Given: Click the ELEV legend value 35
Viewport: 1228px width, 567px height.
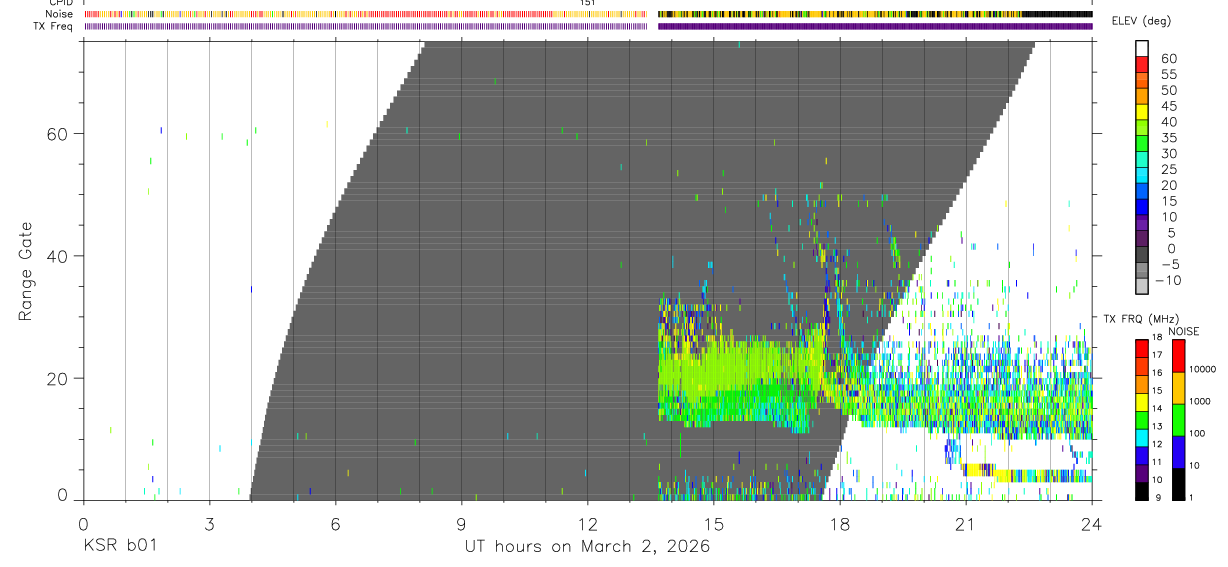Looking at the screenshot, I should tap(1168, 137).
